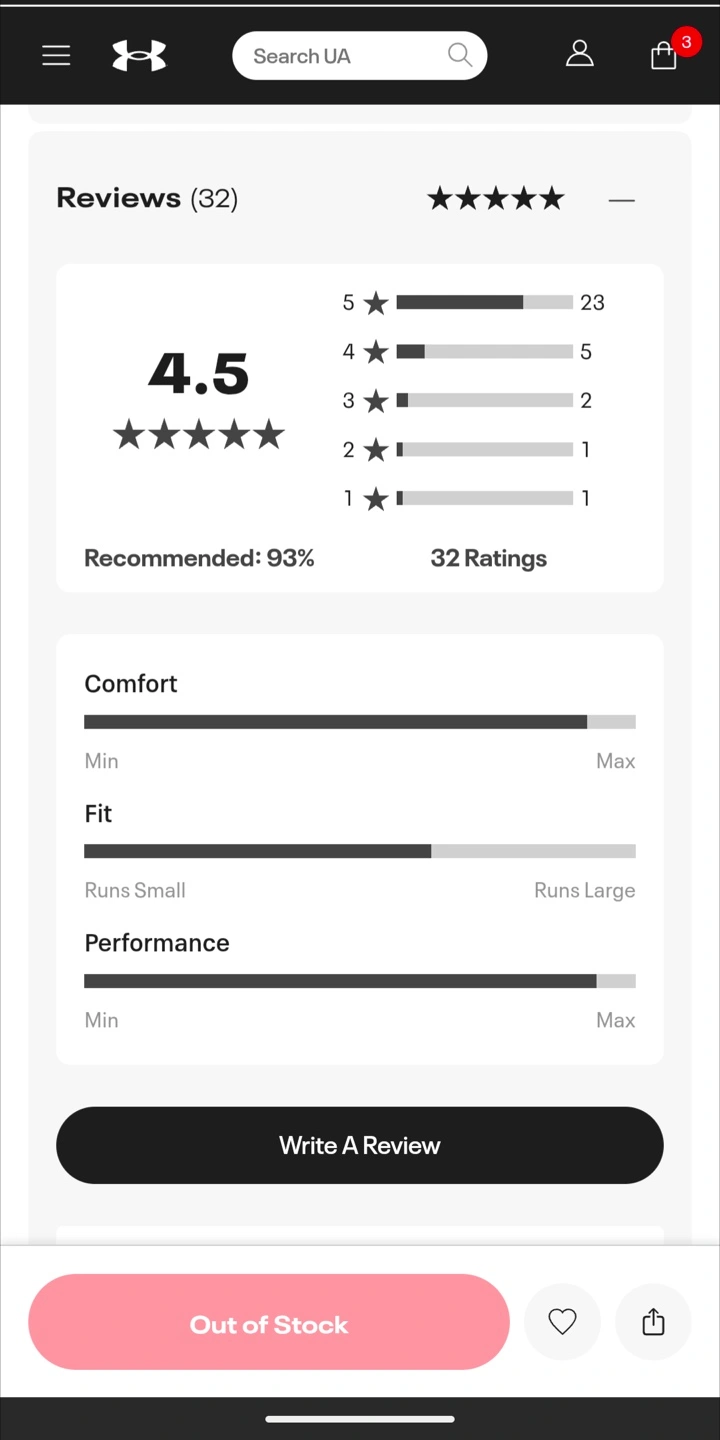Click the search magnifier icon
The width and height of the screenshot is (720, 1440).
459,55
